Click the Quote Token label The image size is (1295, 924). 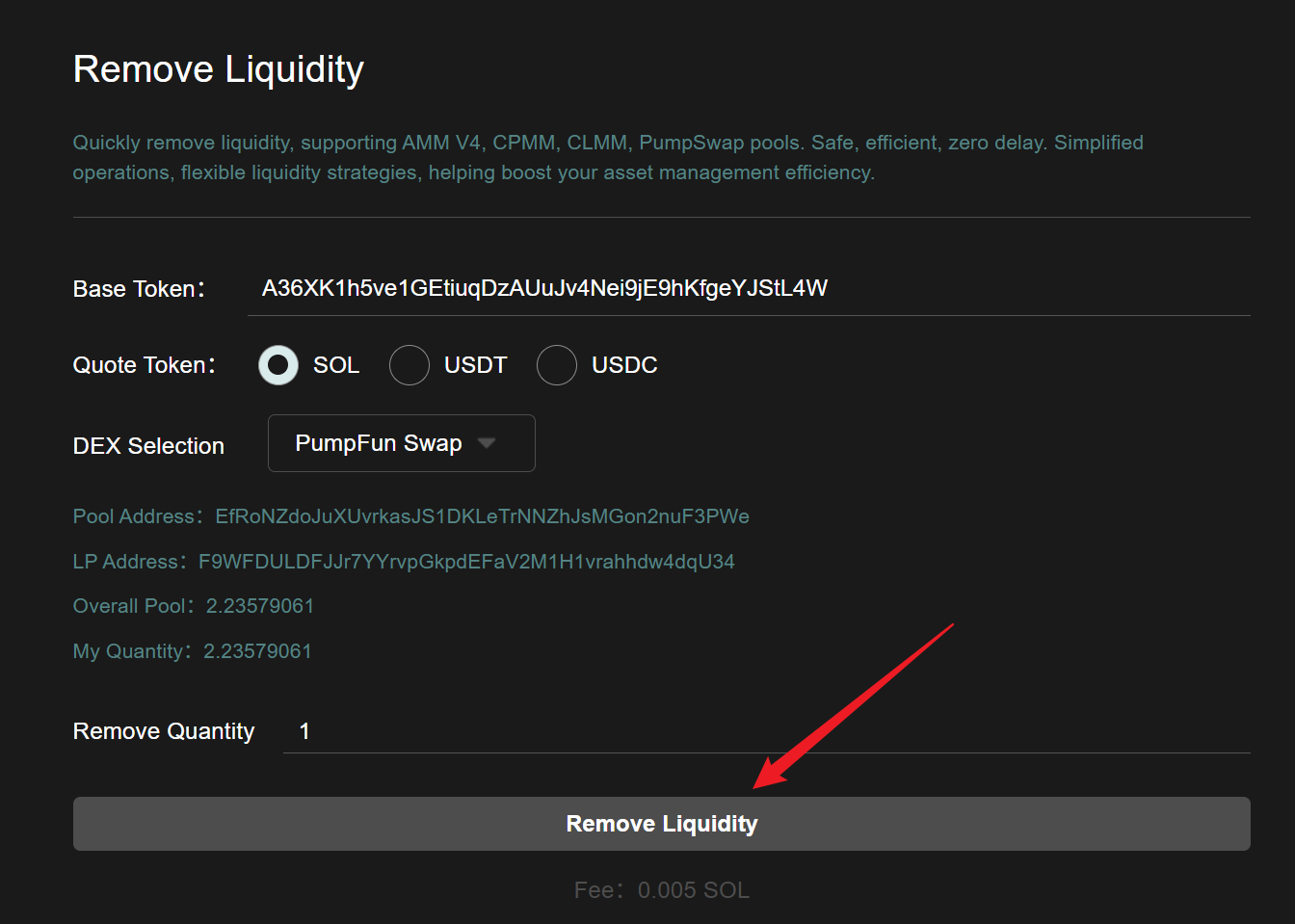144,365
